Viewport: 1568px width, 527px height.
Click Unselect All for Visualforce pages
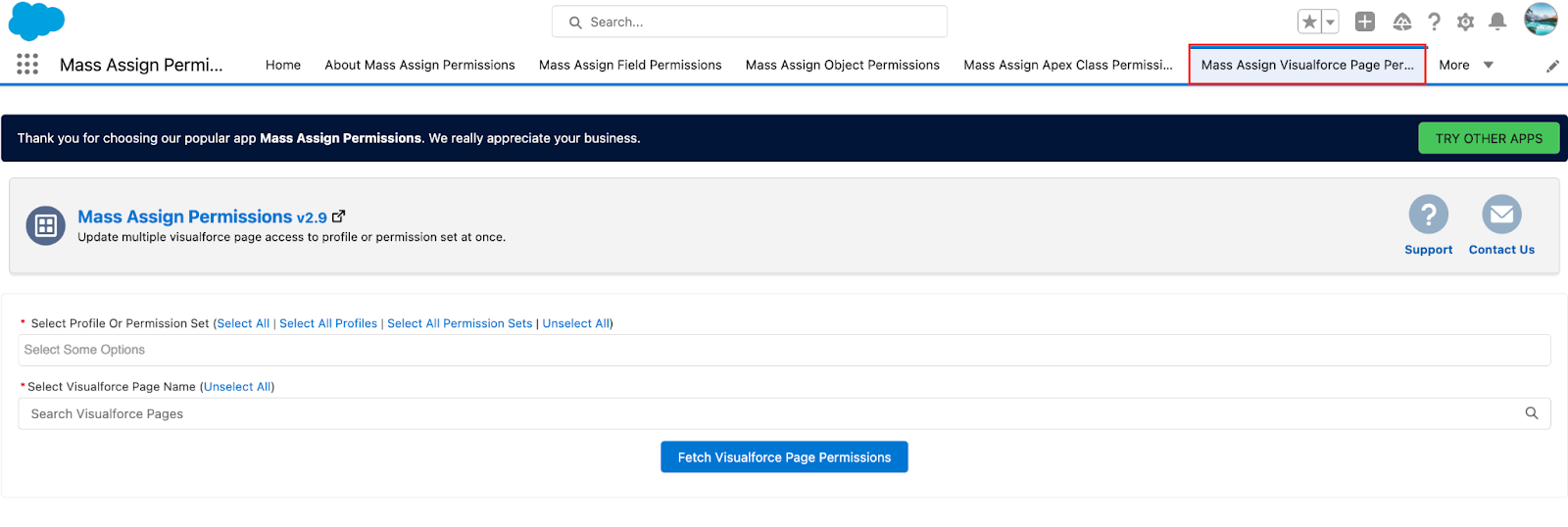237,387
